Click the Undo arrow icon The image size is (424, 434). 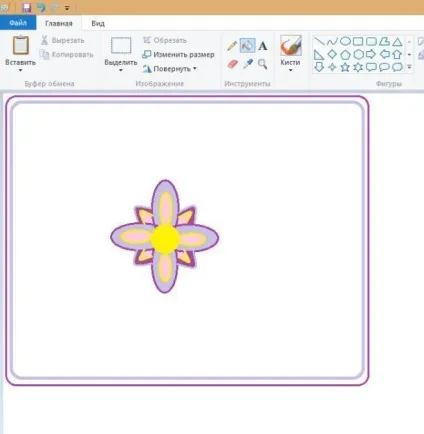coord(41,7)
